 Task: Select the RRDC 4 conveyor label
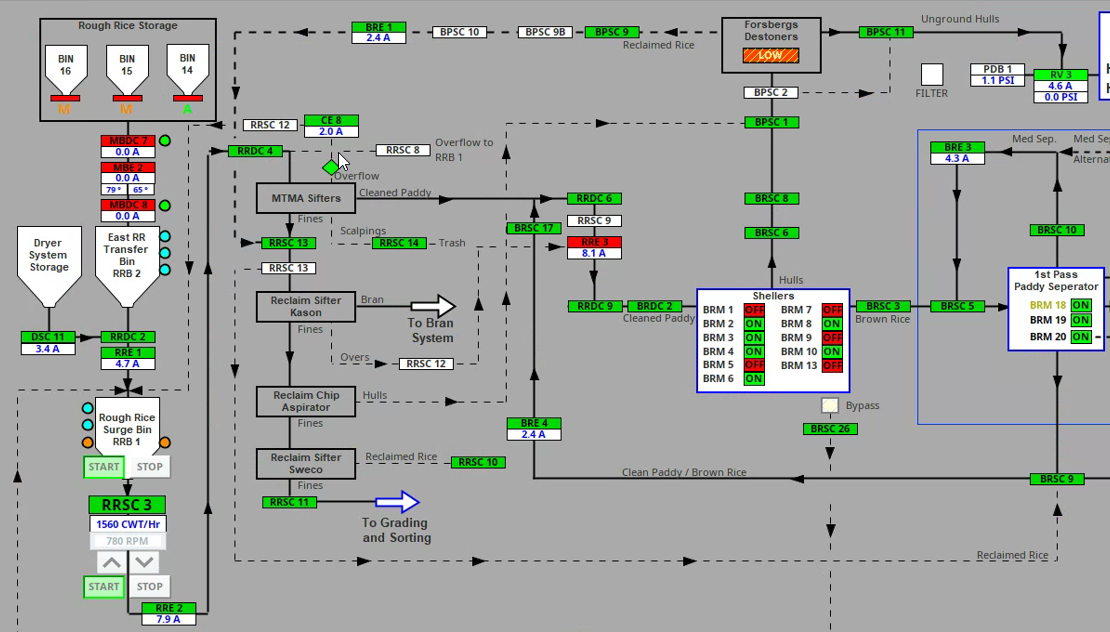(255, 151)
